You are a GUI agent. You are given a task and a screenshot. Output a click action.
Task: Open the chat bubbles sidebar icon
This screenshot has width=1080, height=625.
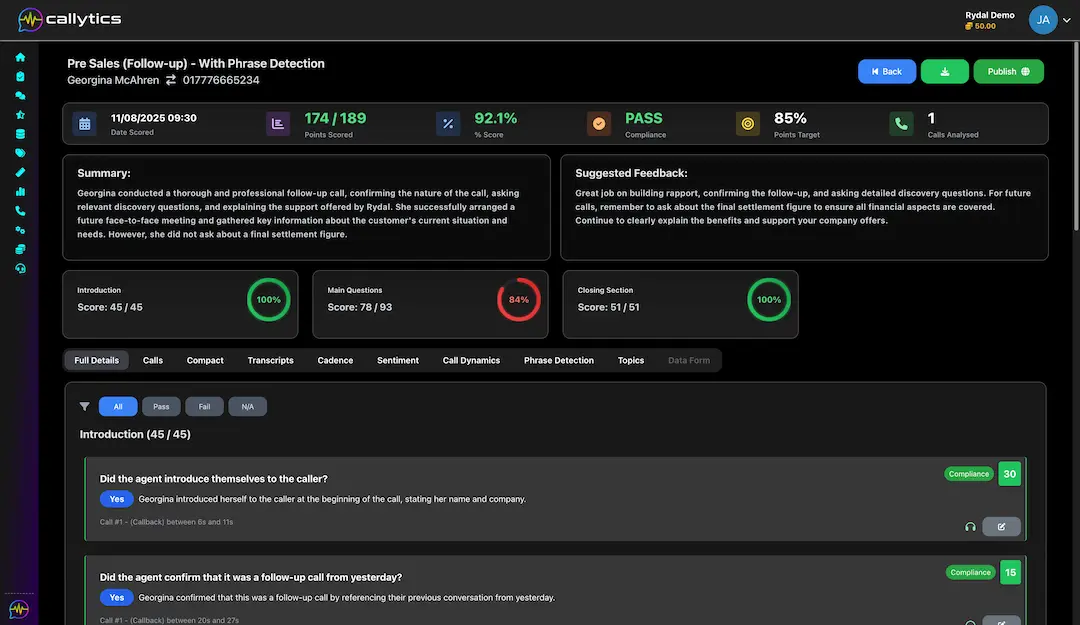(x=20, y=96)
